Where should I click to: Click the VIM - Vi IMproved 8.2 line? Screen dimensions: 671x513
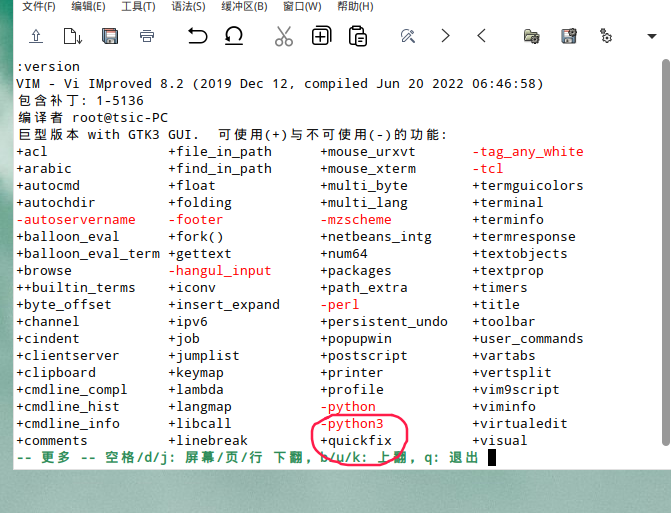tap(280, 83)
